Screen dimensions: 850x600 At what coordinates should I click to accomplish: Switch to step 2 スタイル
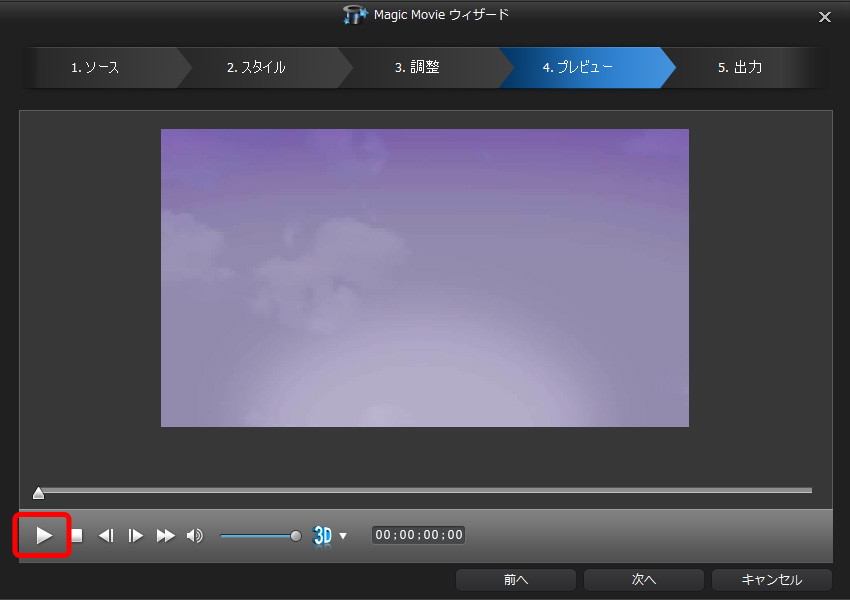click(256, 68)
